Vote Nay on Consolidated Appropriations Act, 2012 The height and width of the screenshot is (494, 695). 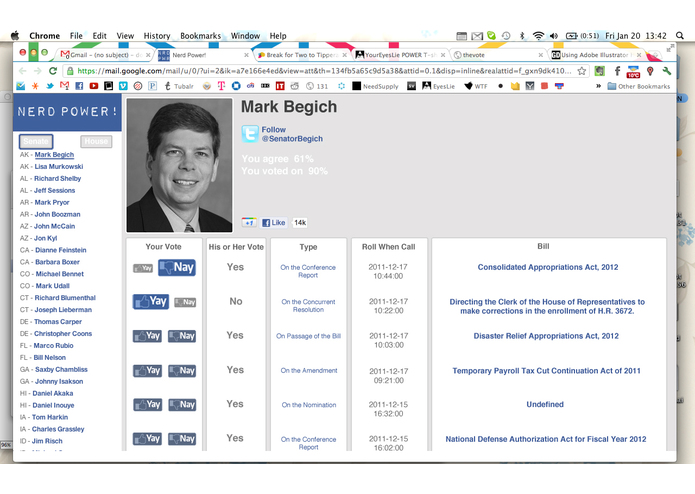tap(177, 267)
